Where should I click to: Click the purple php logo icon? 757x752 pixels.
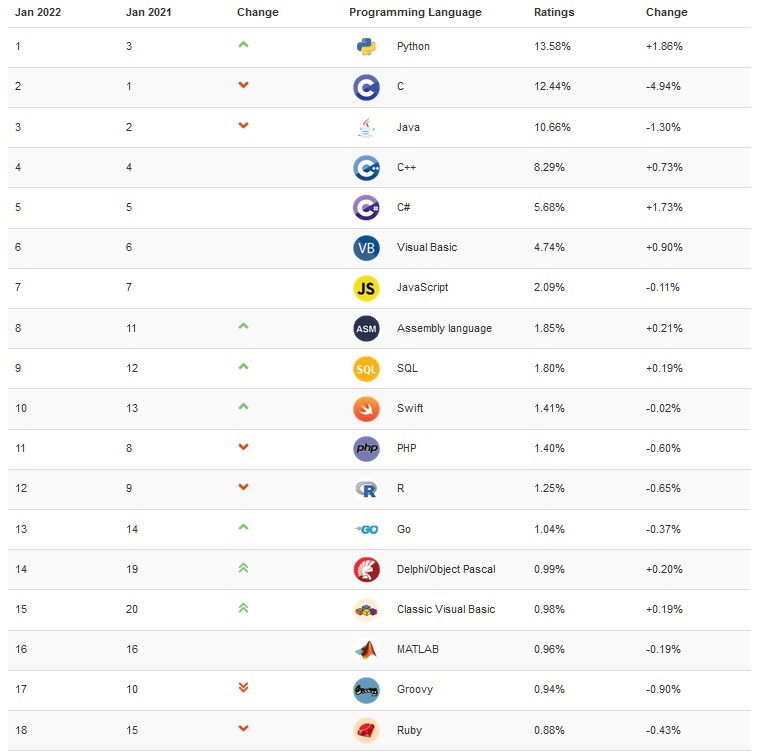366,448
